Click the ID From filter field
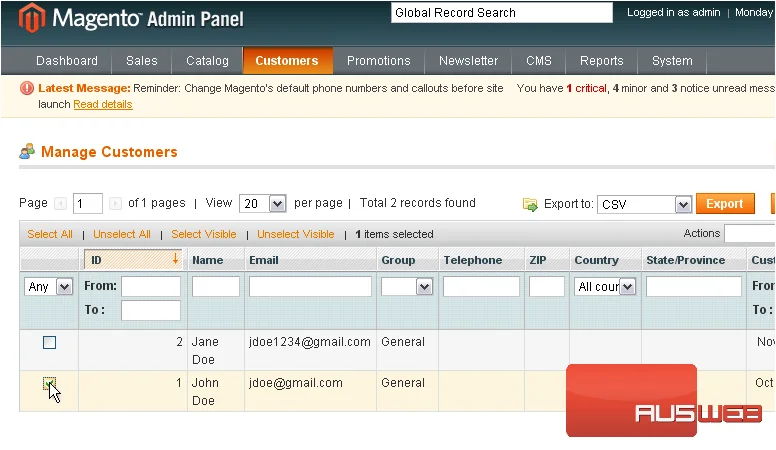 coord(151,286)
